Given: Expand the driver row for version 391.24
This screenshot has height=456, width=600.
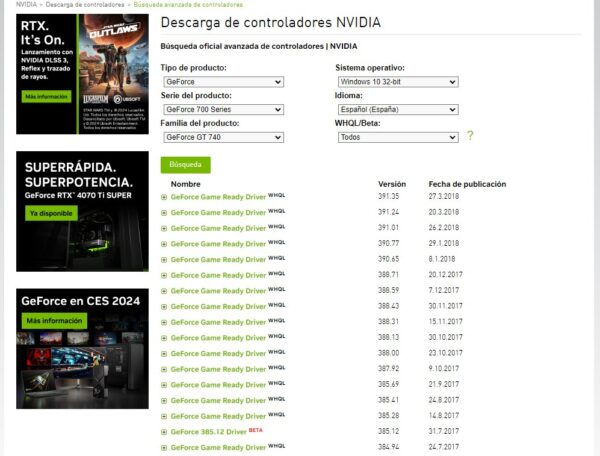Looking at the screenshot, I should [x=164, y=213].
